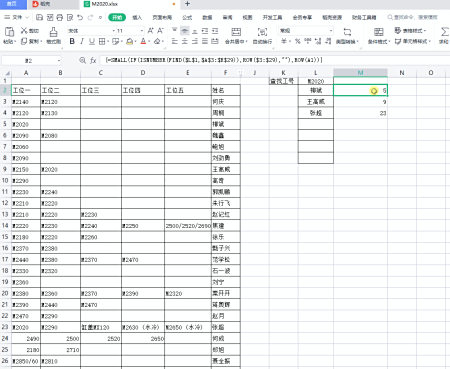The width and height of the screenshot is (450, 369).
Task: Click the Merge and Center icon
Action: 236,32
